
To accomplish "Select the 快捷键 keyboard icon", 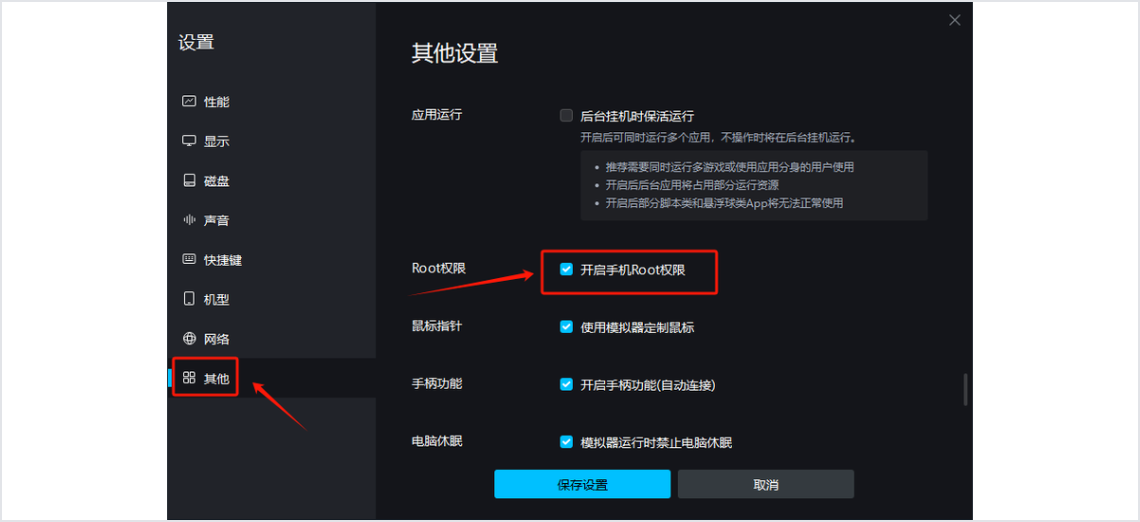I will point(189,260).
